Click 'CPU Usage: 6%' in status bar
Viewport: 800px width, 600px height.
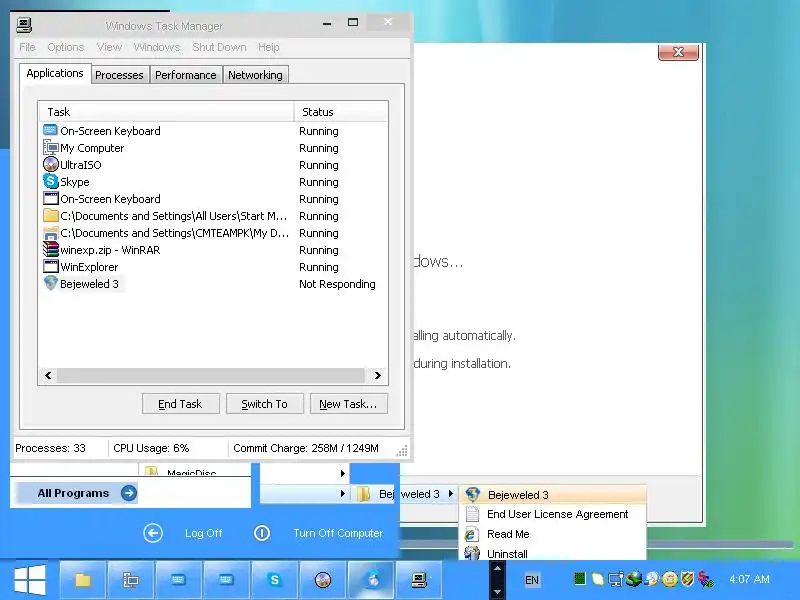(x=151, y=448)
